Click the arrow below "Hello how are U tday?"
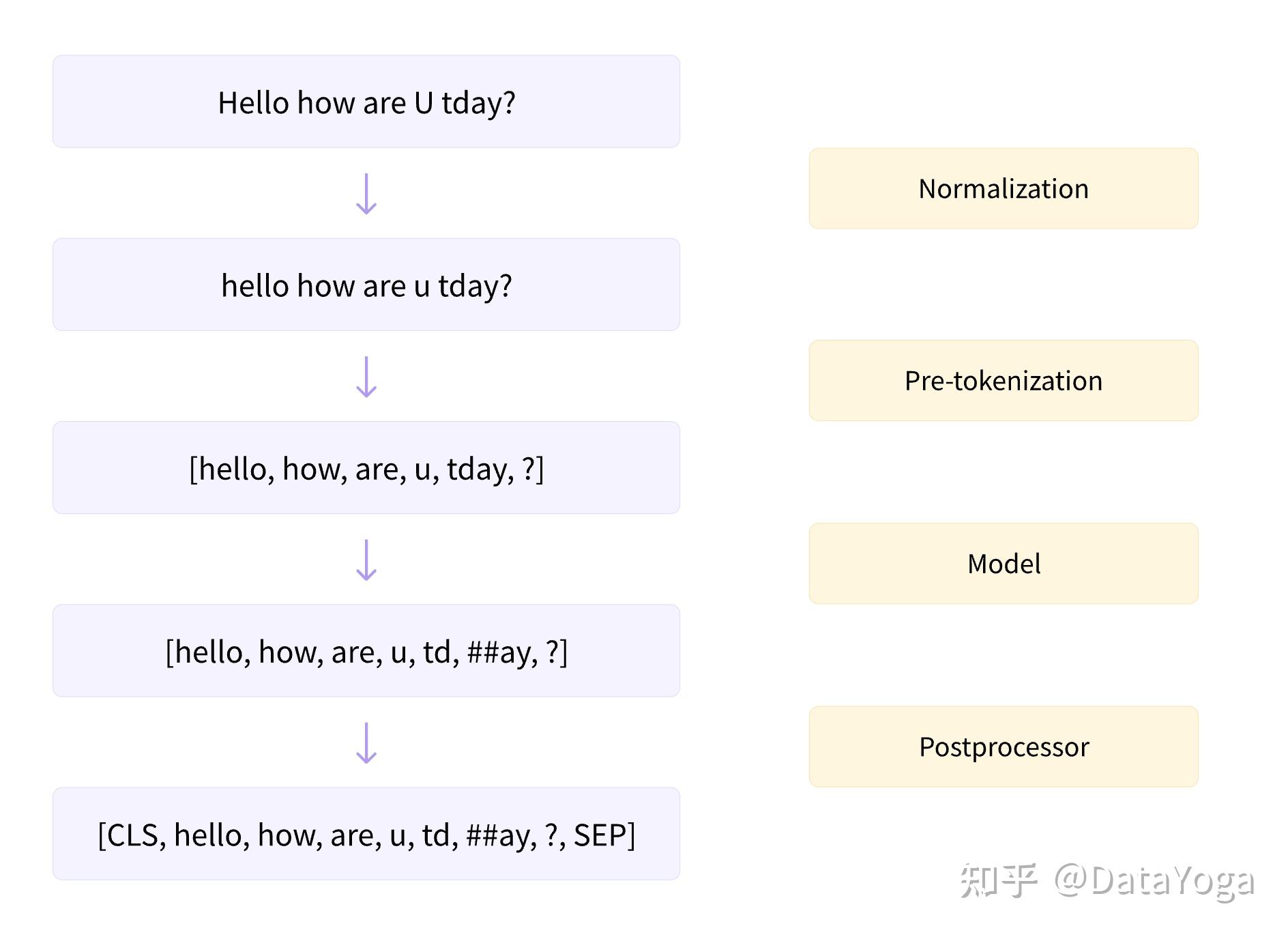The height and width of the screenshot is (939, 1288). coord(366,194)
